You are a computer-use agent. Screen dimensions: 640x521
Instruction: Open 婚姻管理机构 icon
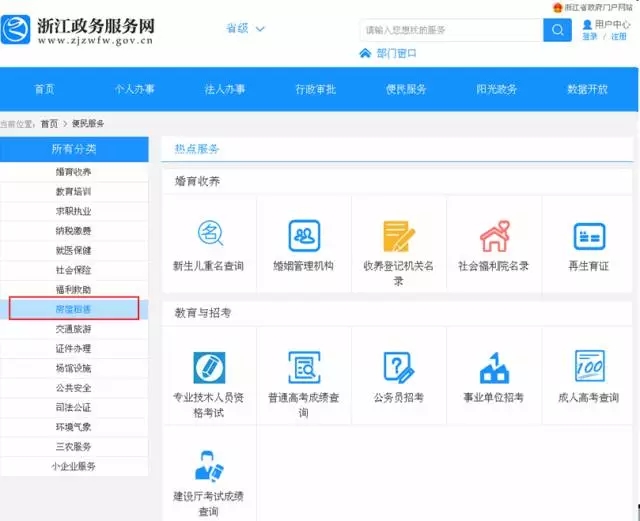tap(304, 236)
